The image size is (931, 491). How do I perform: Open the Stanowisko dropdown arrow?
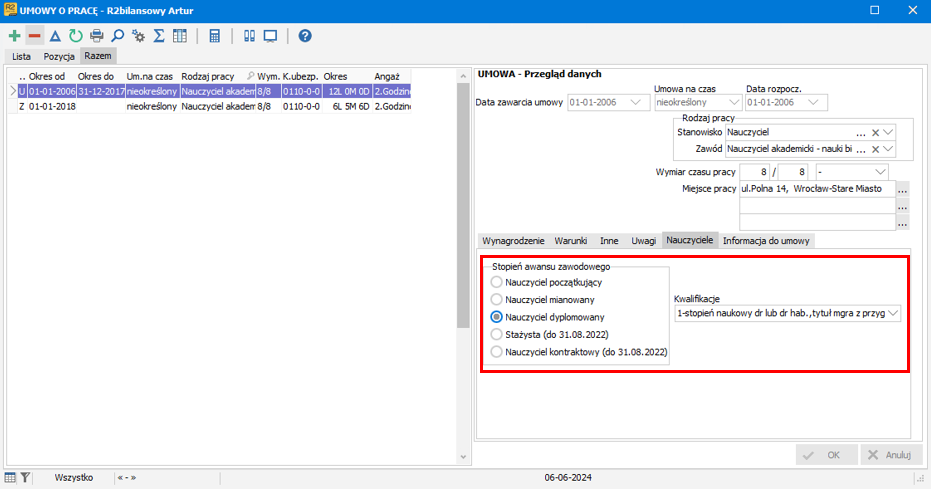point(888,132)
